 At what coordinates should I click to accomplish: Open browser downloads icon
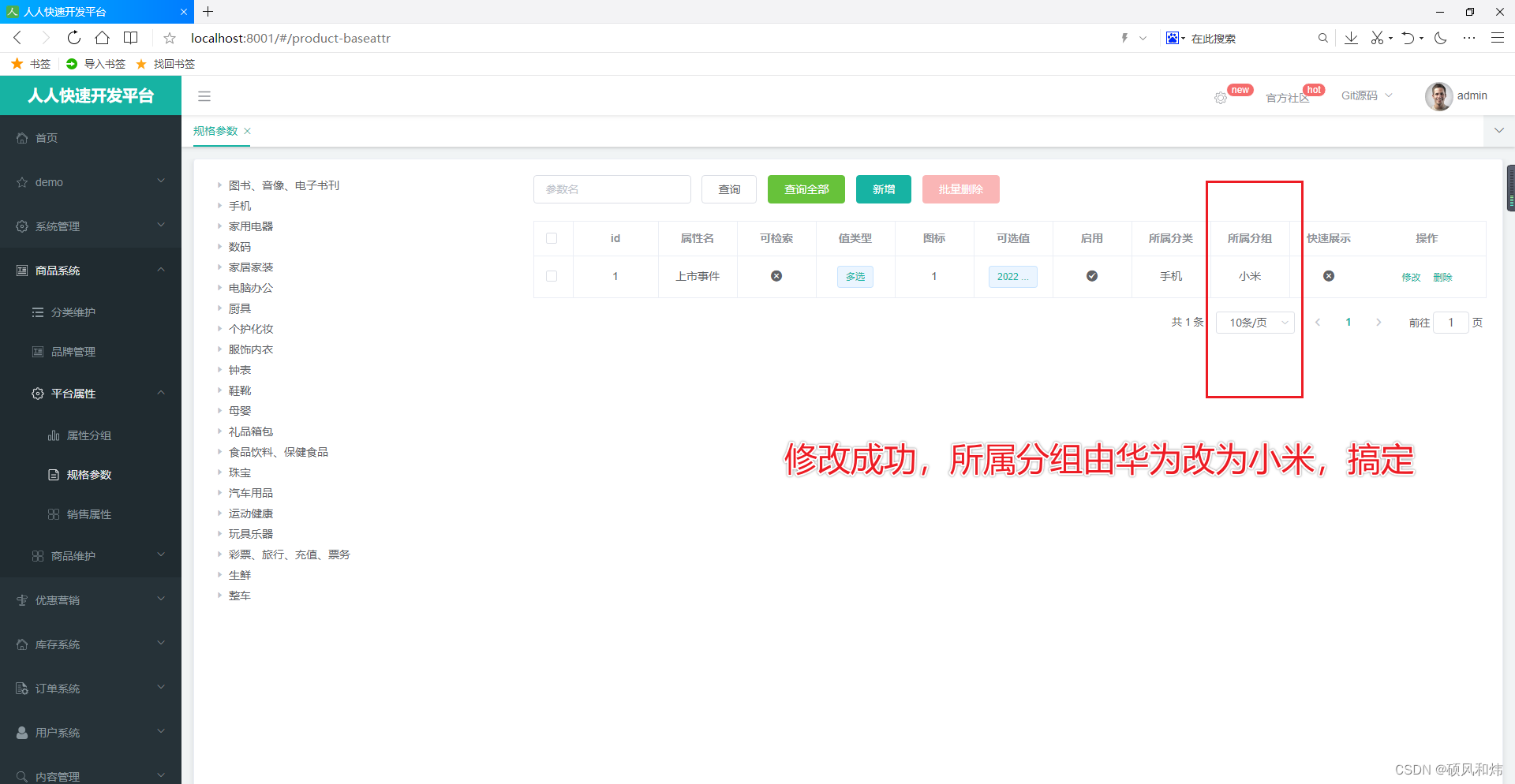click(x=1351, y=38)
